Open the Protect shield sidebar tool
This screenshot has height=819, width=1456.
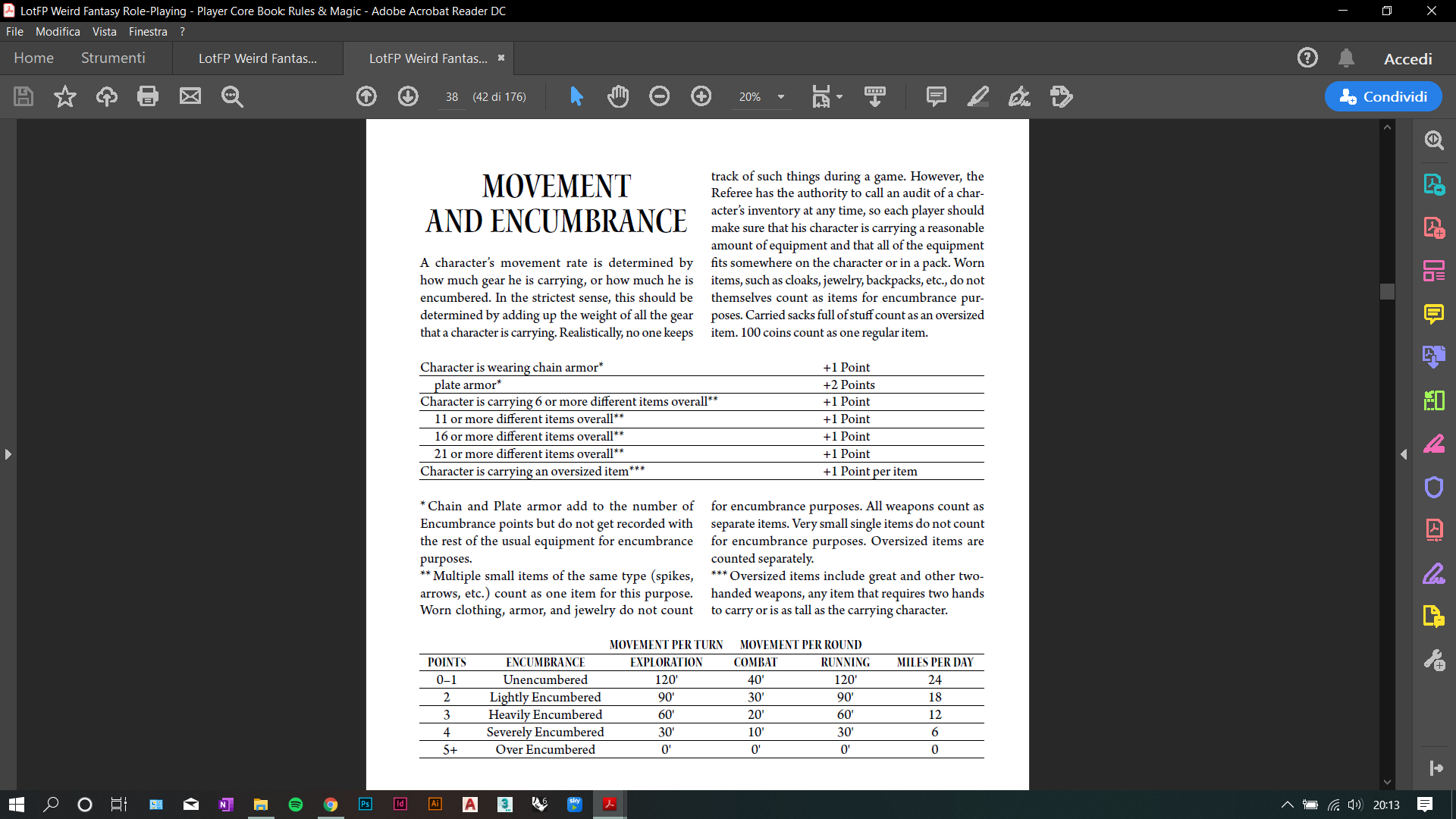[x=1433, y=486]
